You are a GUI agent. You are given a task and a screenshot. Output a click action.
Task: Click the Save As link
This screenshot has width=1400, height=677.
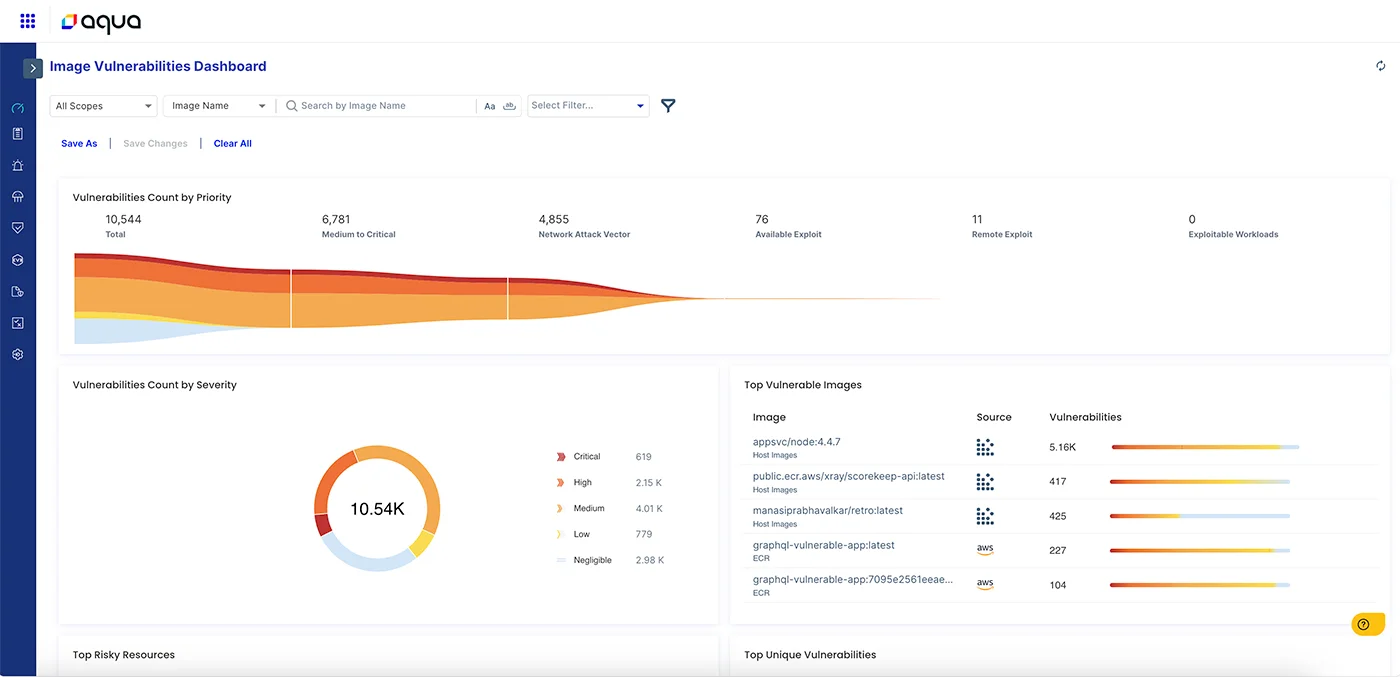coord(78,143)
